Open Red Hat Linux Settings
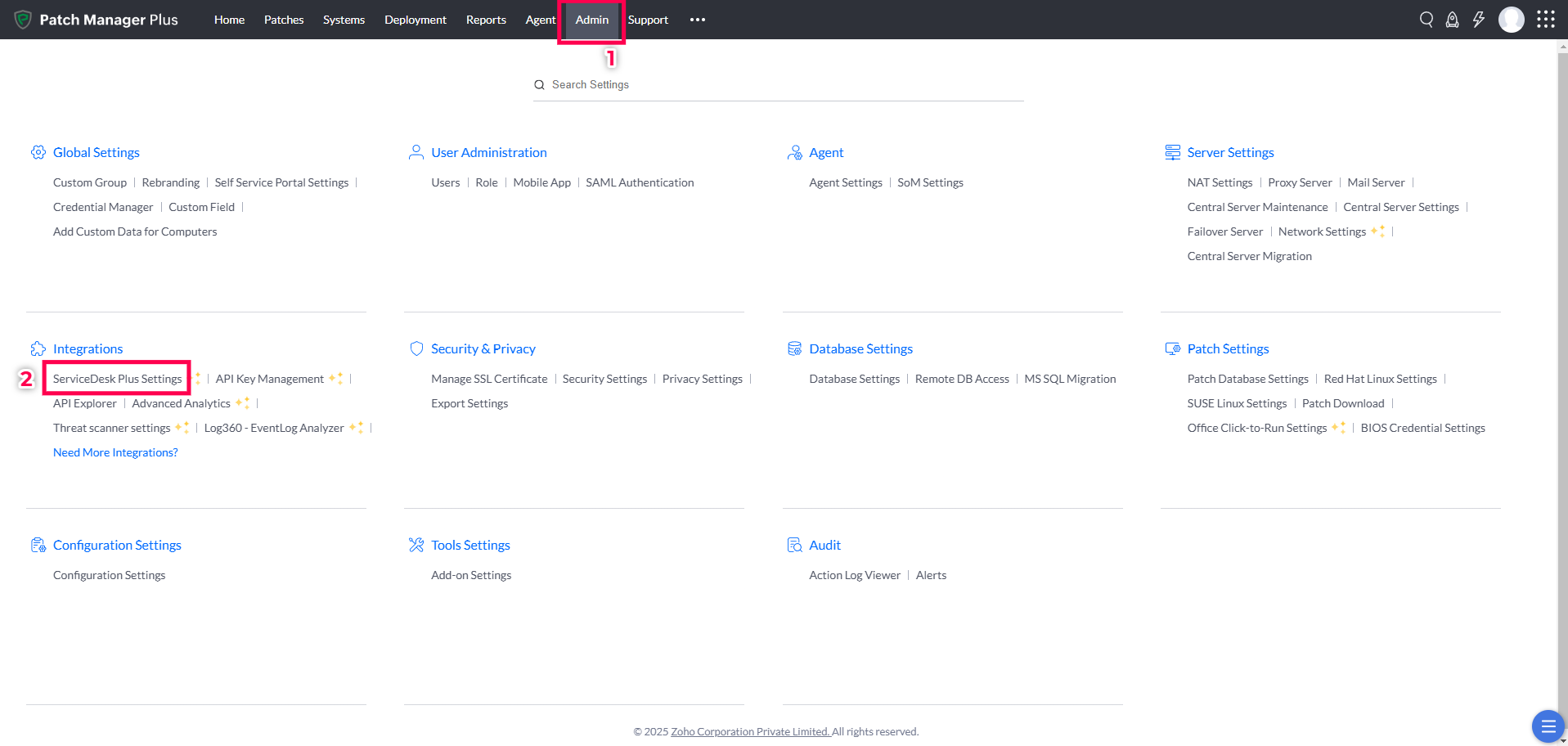This screenshot has width=1568, height=746. tap(1381, 379)
